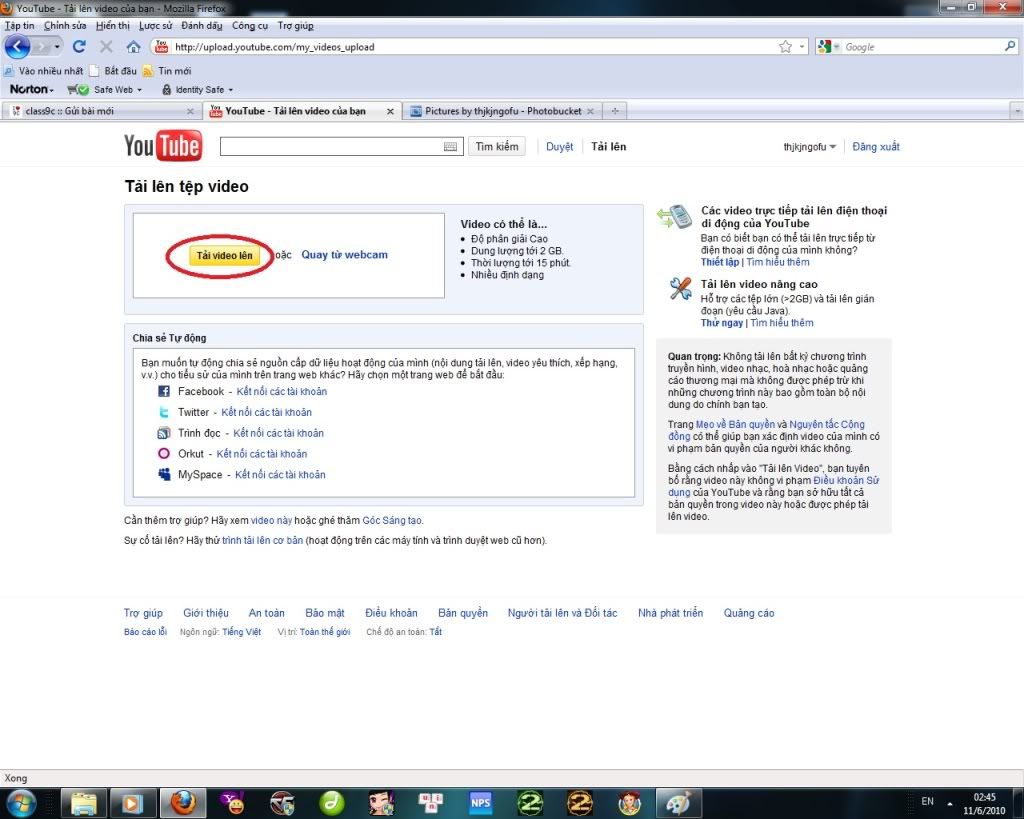Open the Paint palette taskbar icon
1024x819 pixels.
click(x=677, y=803)
